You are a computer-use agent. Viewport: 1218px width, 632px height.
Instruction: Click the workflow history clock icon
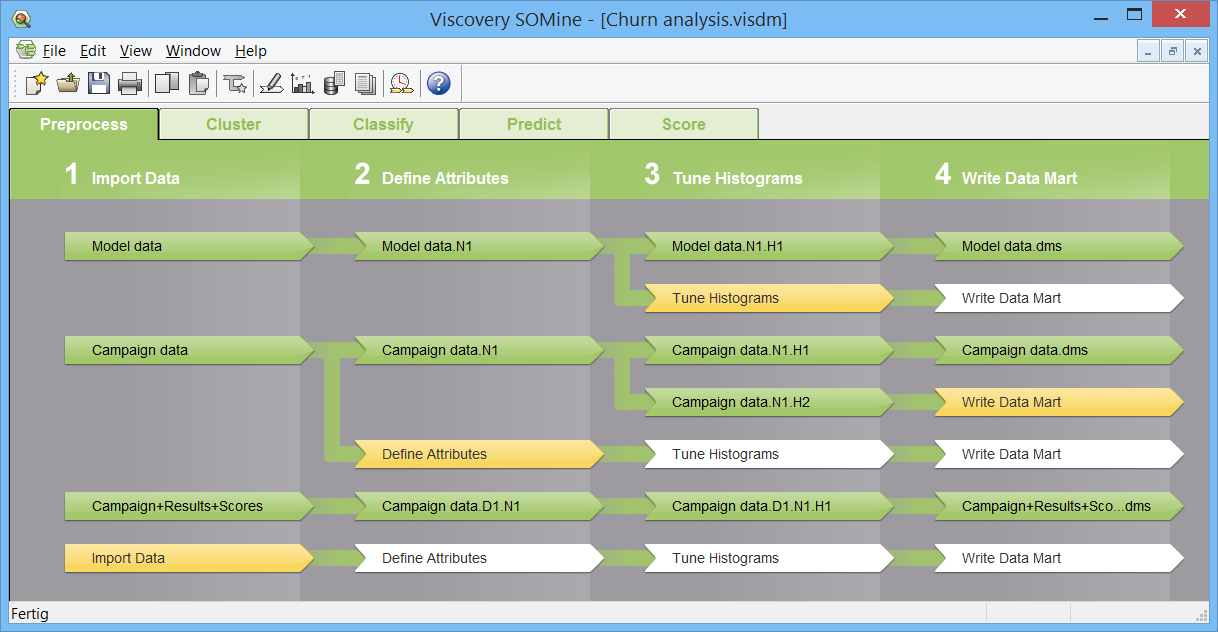click(402, 84)
